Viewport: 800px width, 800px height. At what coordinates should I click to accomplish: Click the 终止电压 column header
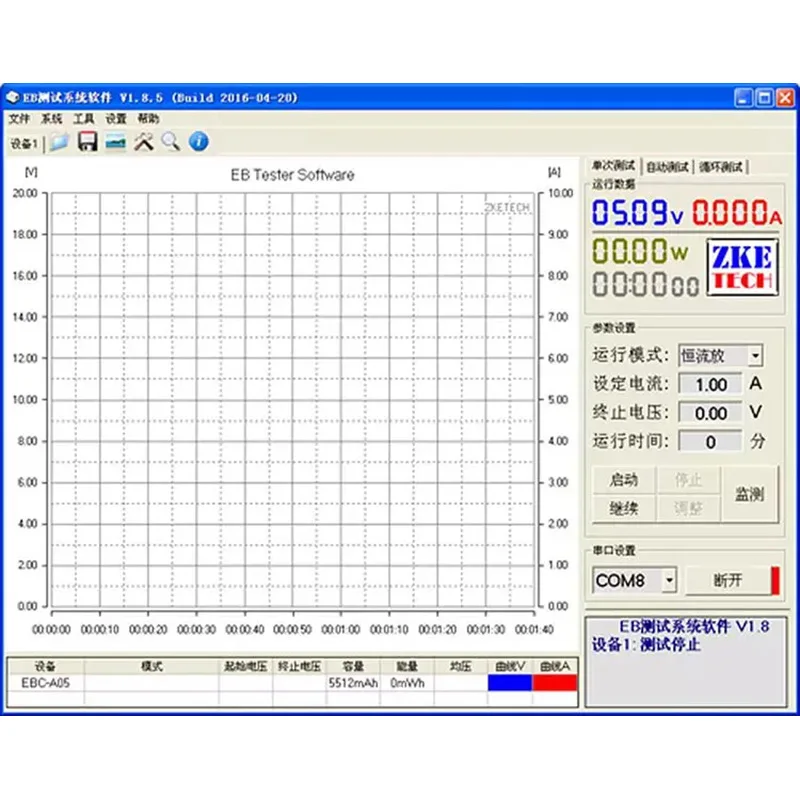(x=299, y=666)
